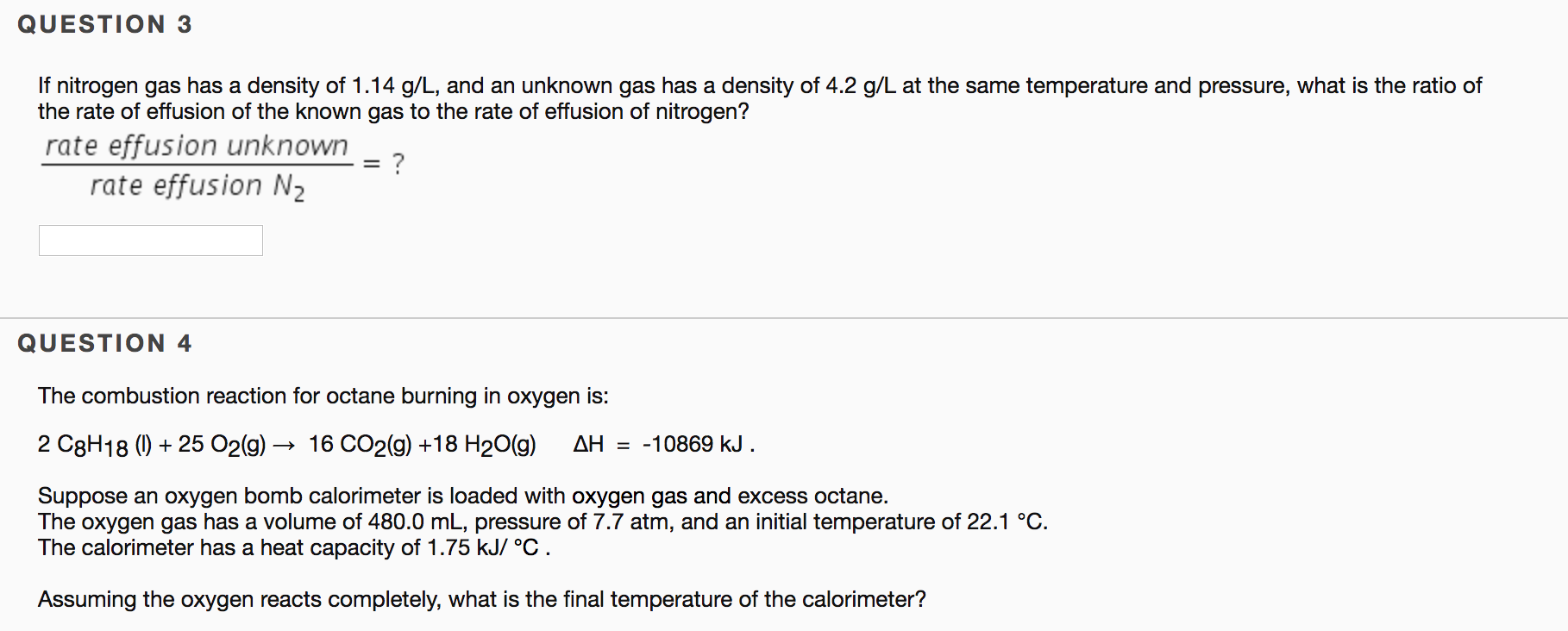The height and width of the screenshot is (631, 1568).
Task: Click the answer input box for Question 3
Action: pos(150,240)
